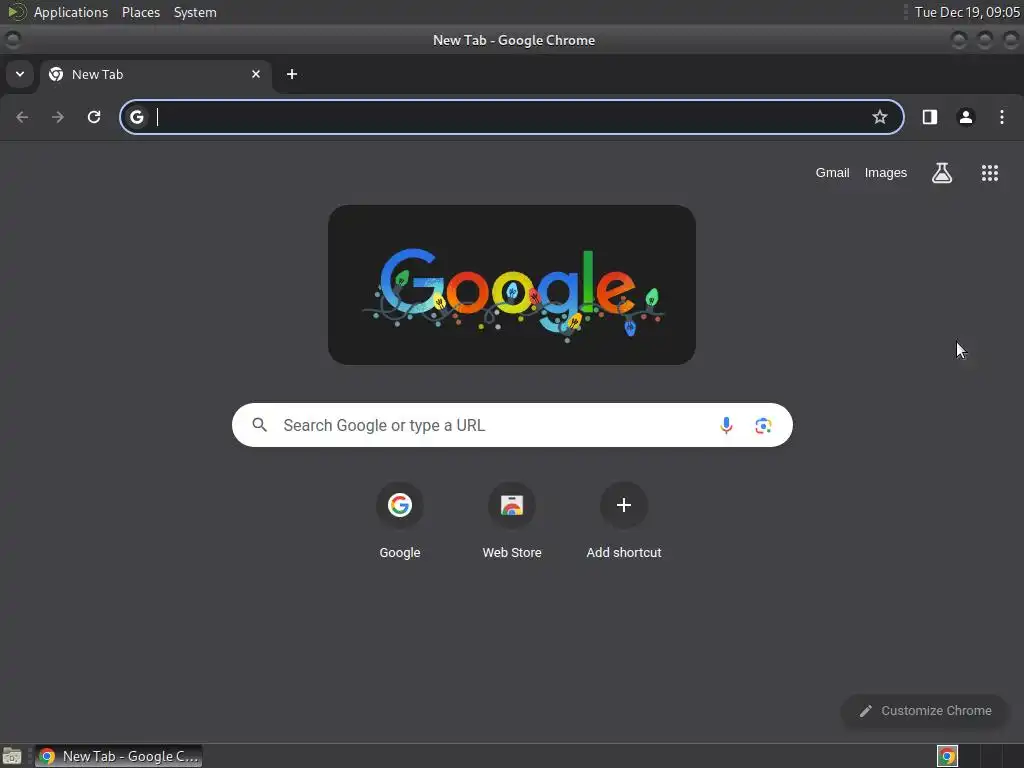Open the Places menu
The width and height of the screenshot is (1024, 768).
click(141, 12)
